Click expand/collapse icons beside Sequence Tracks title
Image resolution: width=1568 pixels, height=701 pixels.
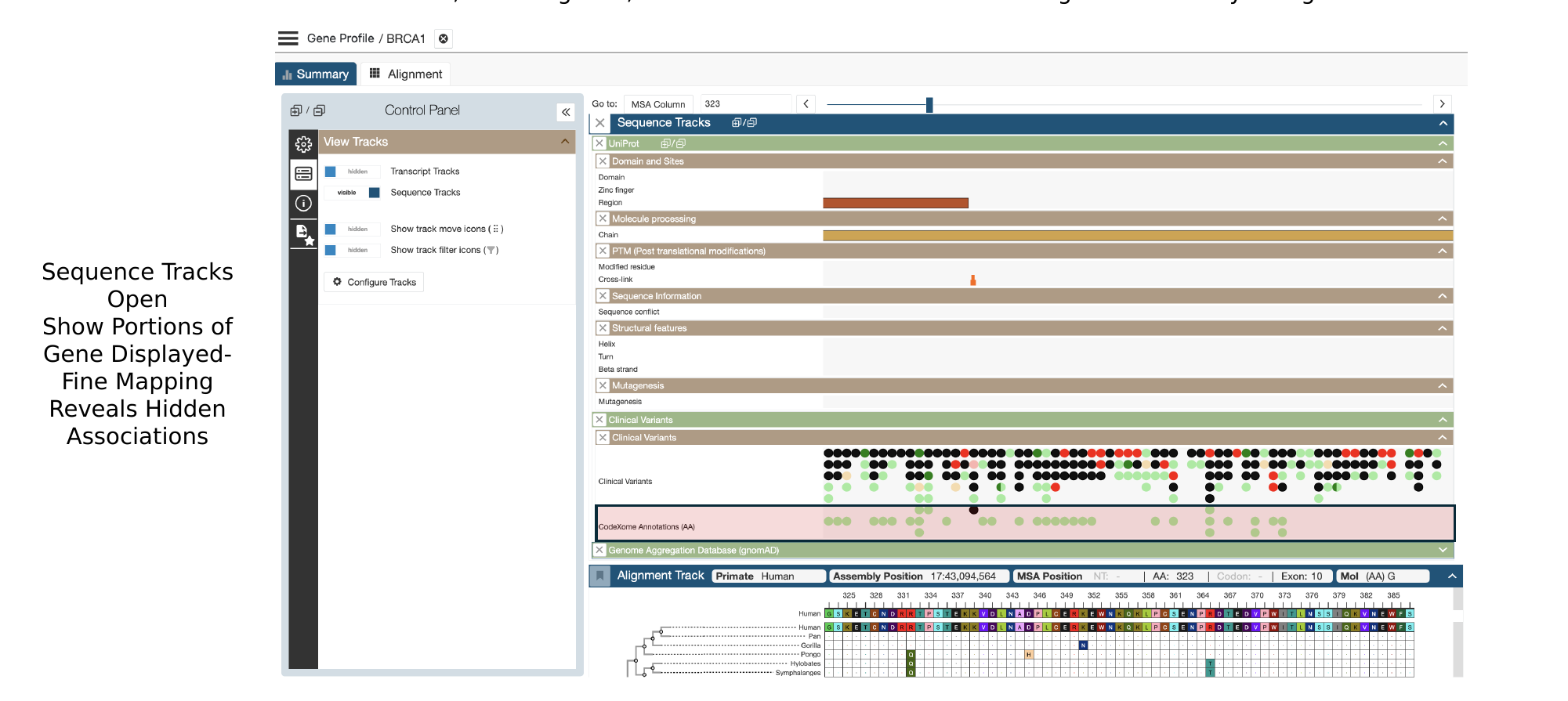(x=744, y=123)
